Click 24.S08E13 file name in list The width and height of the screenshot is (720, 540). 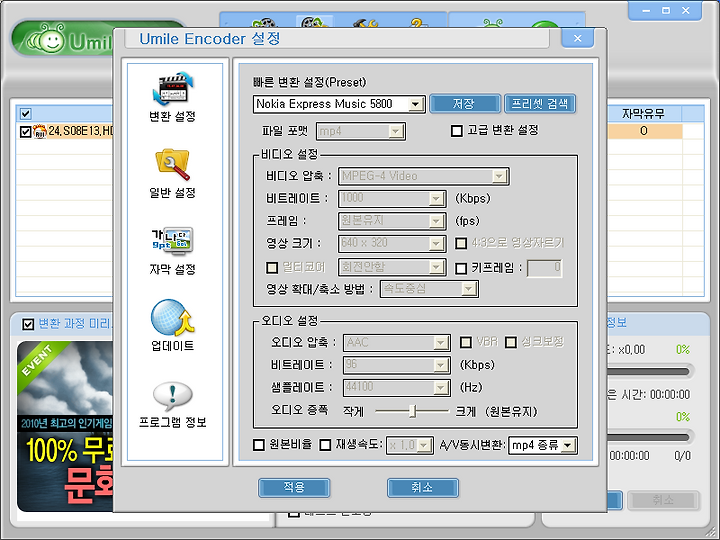point(80,131)
